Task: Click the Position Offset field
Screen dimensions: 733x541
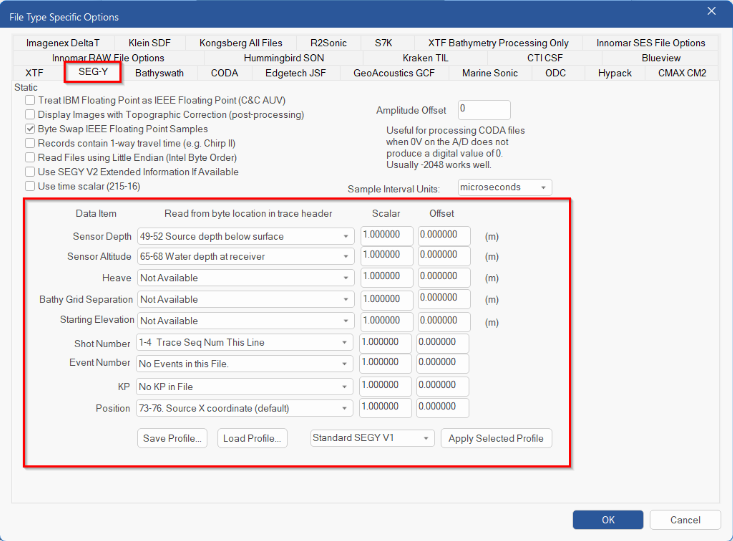Action: point(442,408)
